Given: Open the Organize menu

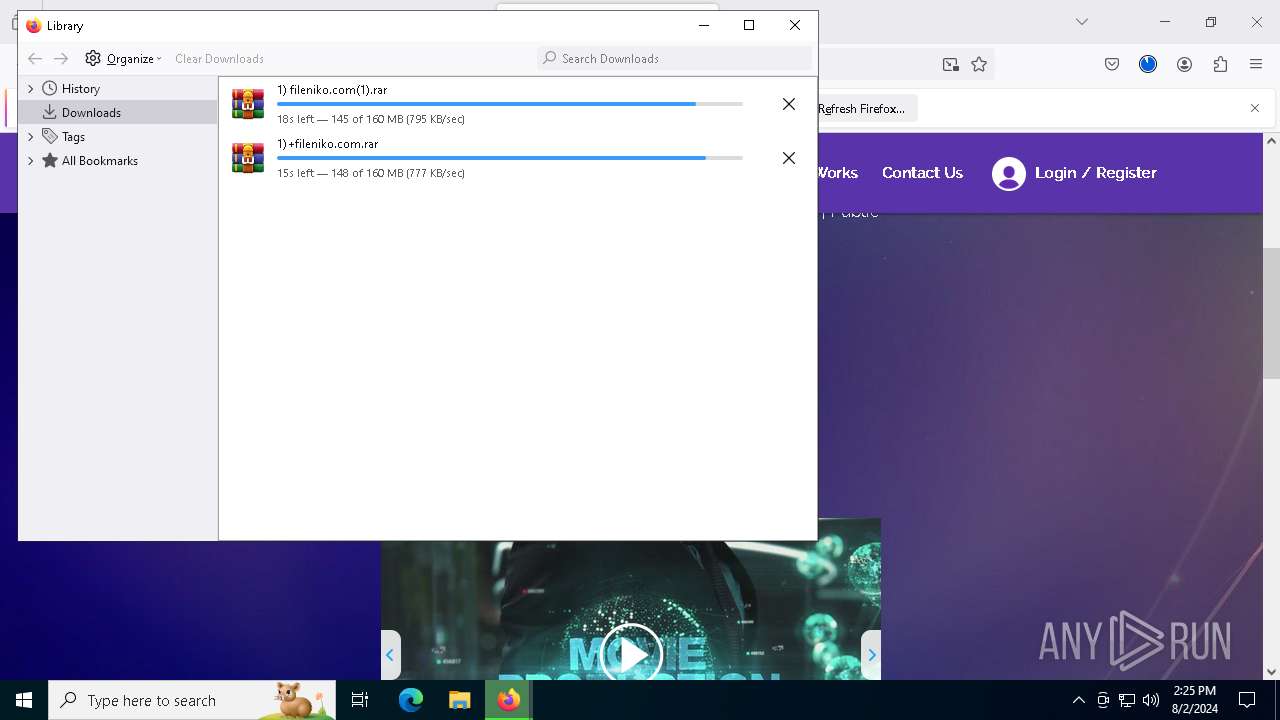Looking at the screenshot, I should click(123, 58).
